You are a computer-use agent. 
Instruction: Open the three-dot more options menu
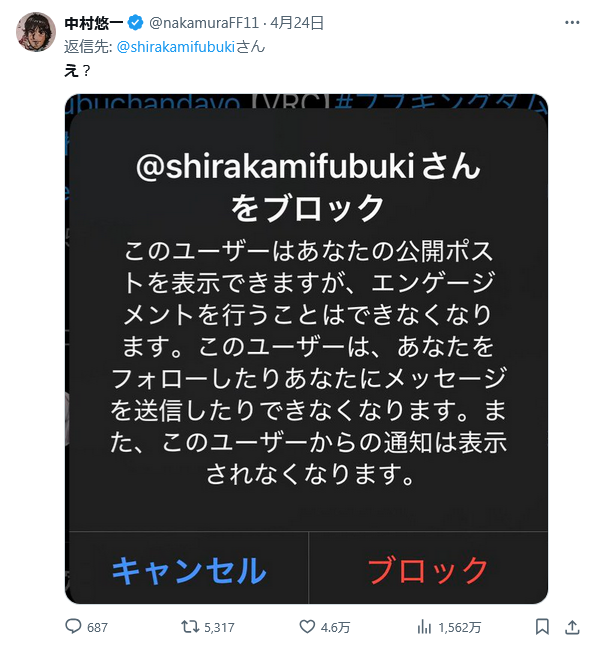pyautogui.click(x=572, y=23)
